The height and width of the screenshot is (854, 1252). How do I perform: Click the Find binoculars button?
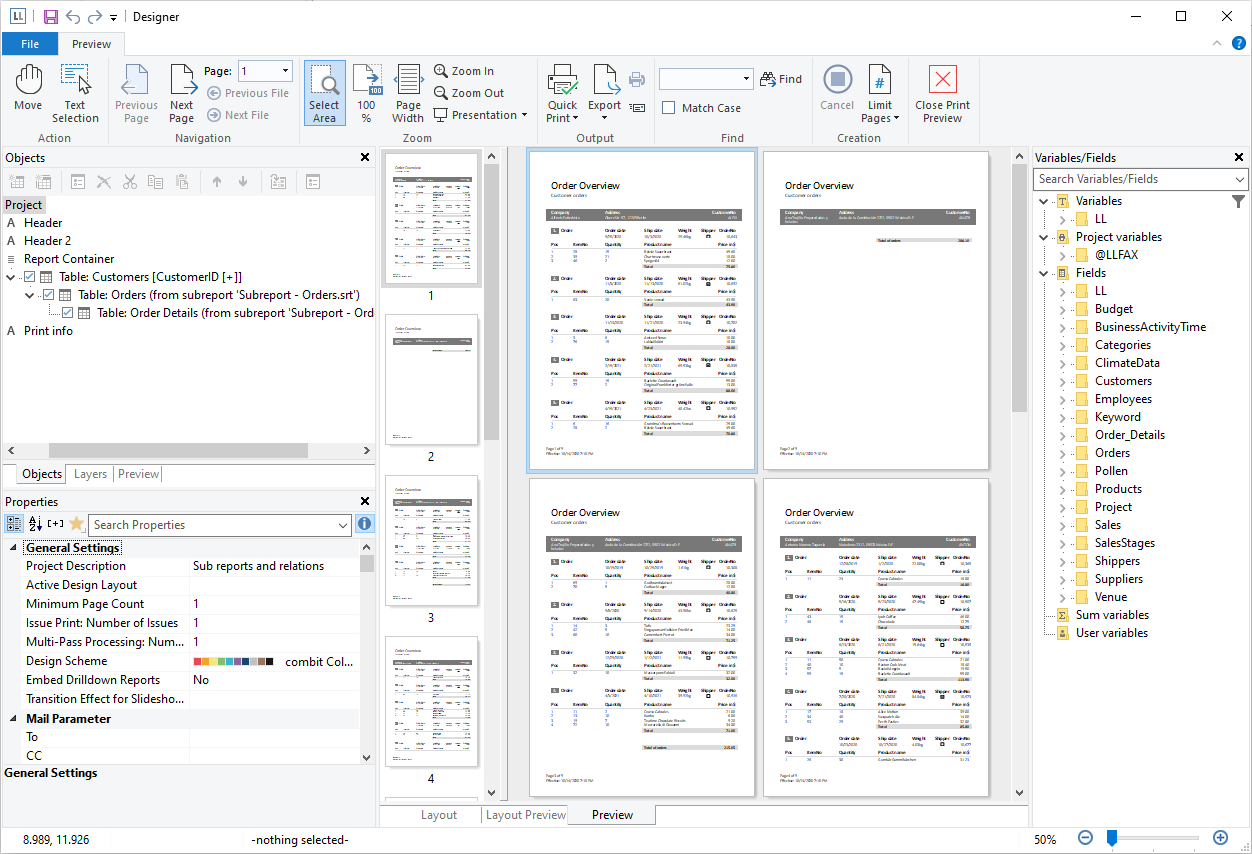pyautogui.click(x=781, y=79)
